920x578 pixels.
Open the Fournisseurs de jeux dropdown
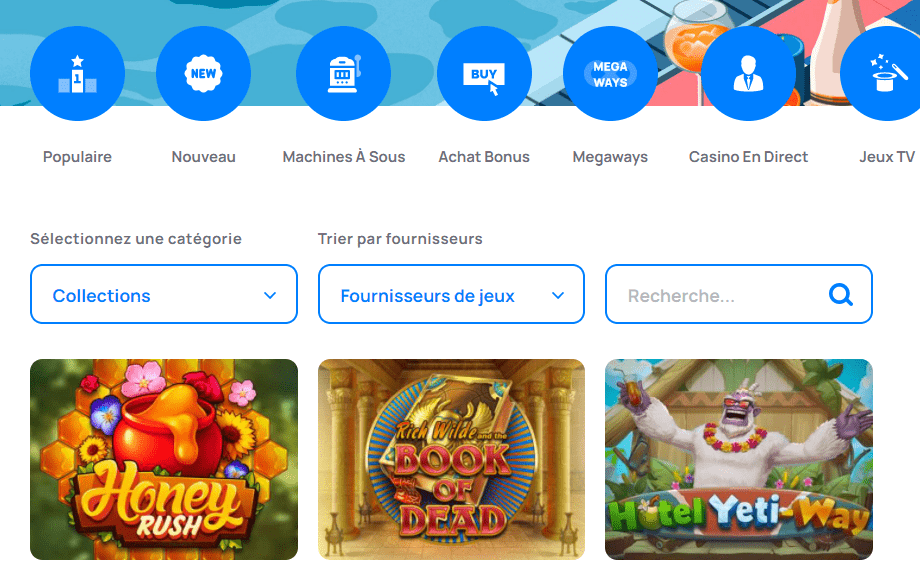pos(451,294)
